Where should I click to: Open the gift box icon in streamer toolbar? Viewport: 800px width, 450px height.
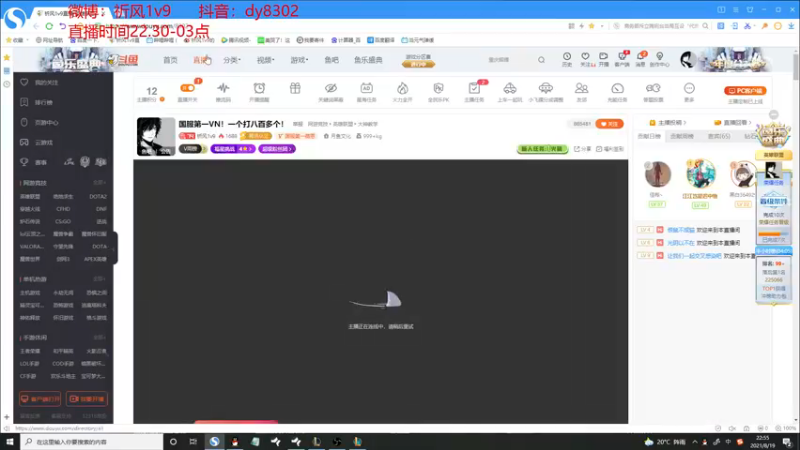coord(295,88)
